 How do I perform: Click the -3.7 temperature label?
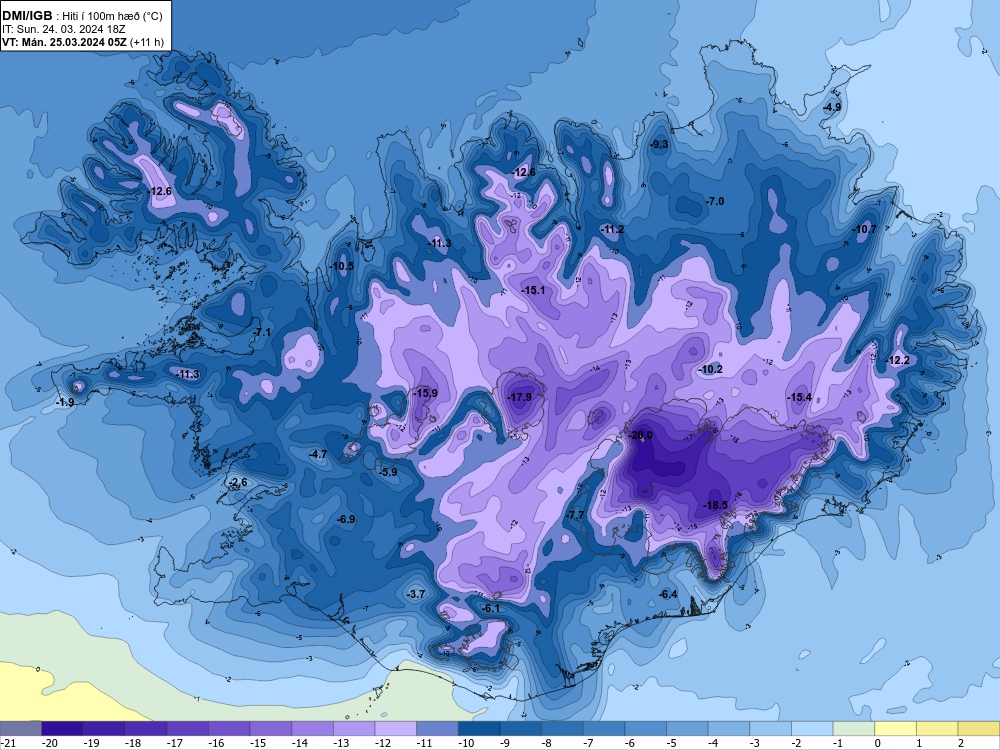pos(416,594)
